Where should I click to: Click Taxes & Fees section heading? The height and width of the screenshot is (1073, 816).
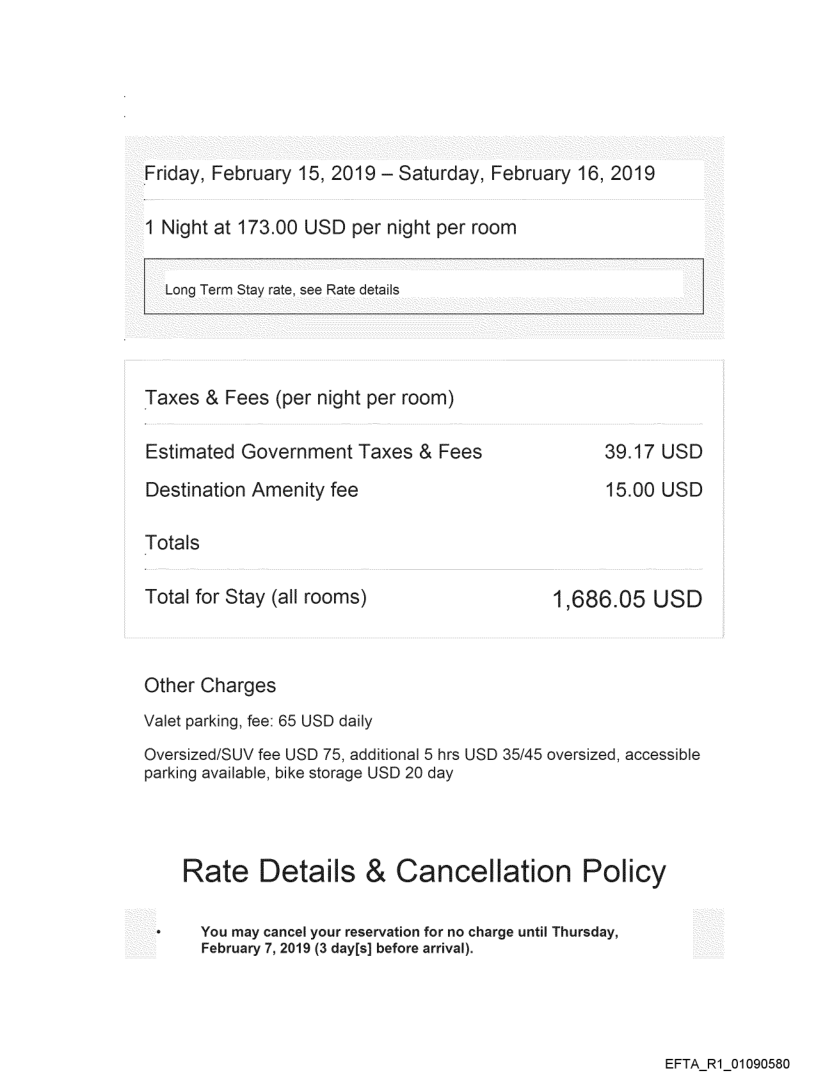300,399
